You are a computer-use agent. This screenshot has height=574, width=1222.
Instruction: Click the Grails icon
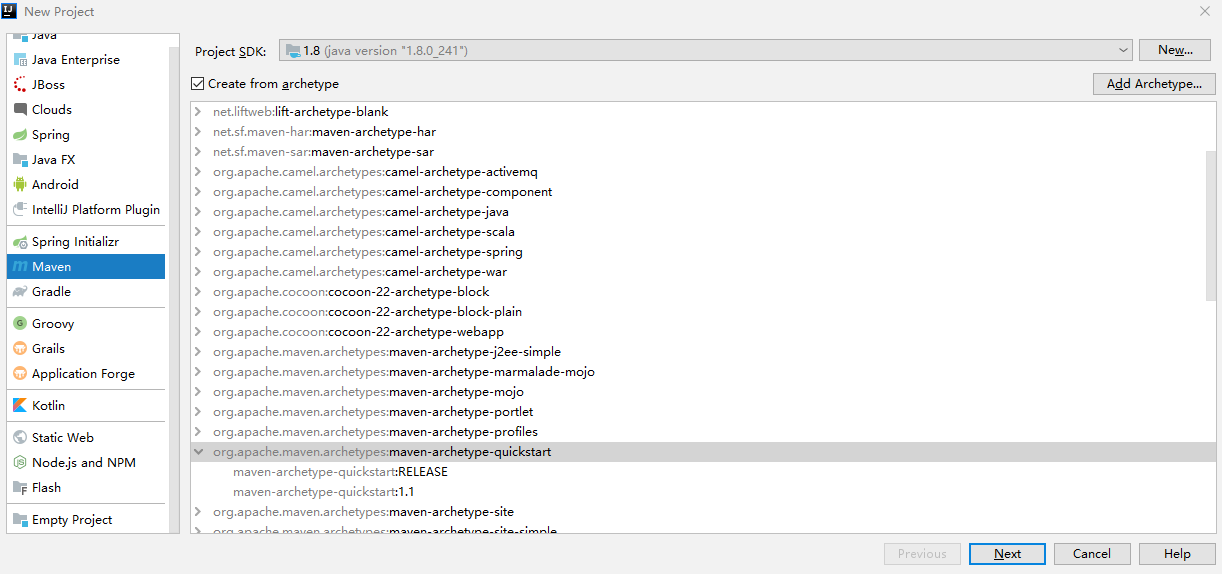tap(20, 349)
